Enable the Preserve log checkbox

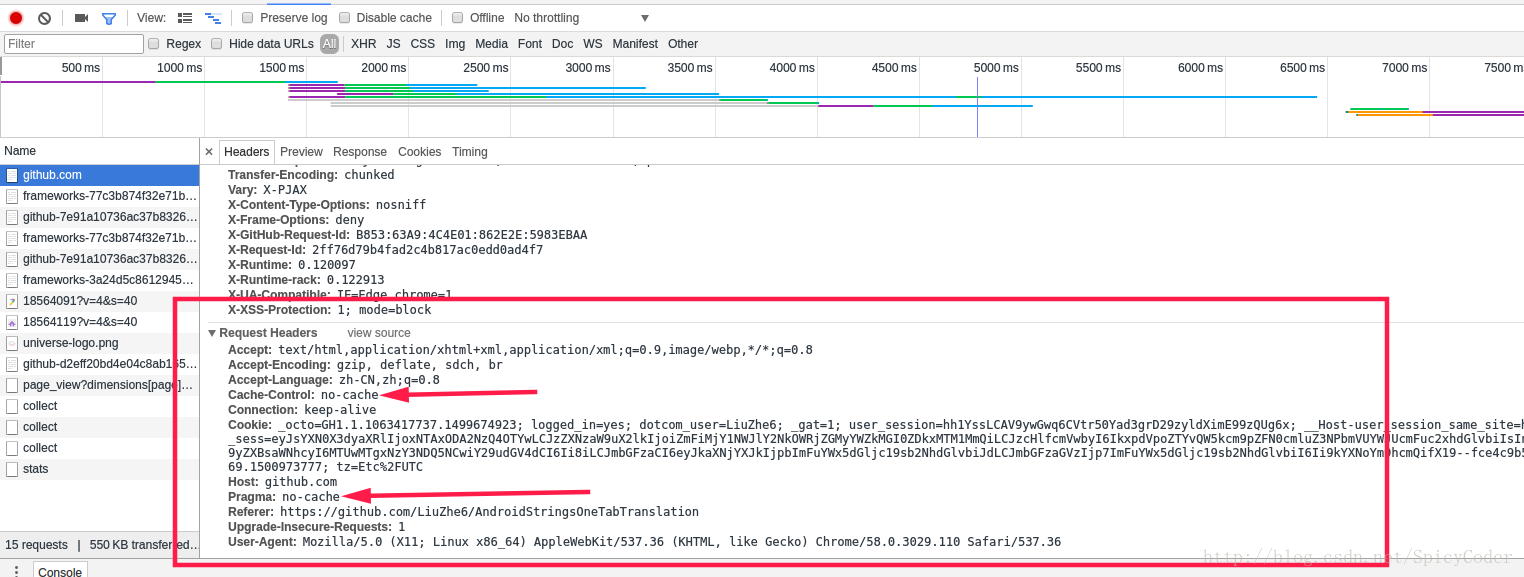coord(248,18)
